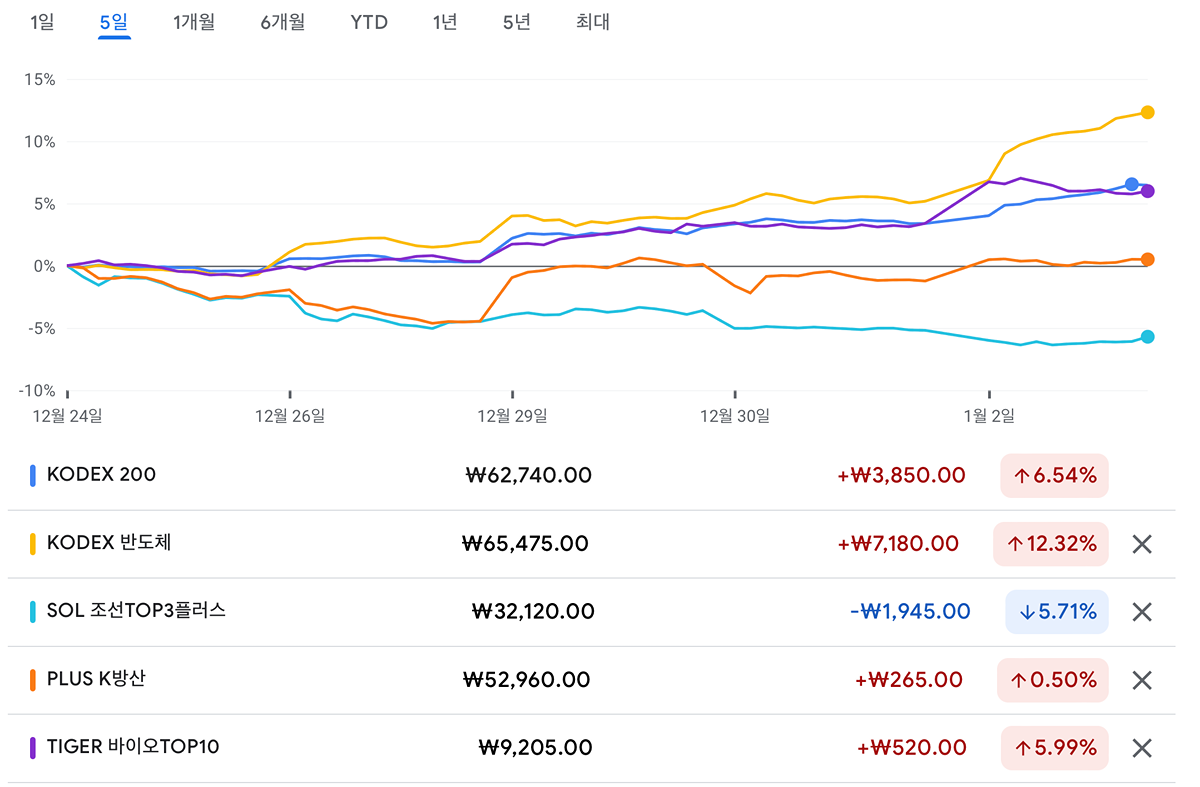Click the yellow swatch beside KODEX 반도체
This screenshot has width=1200, height=787.
coord(33,544)
